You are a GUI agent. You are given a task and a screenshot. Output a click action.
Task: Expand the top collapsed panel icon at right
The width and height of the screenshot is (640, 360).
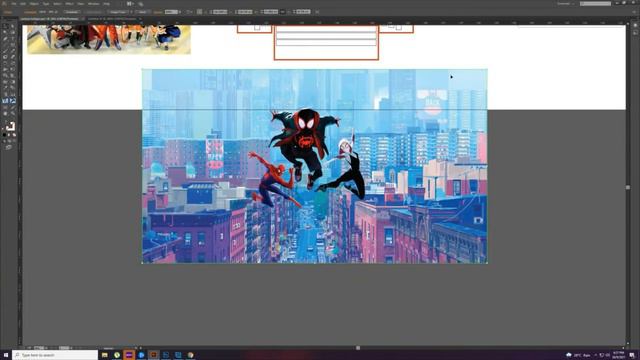click(635, 25)
